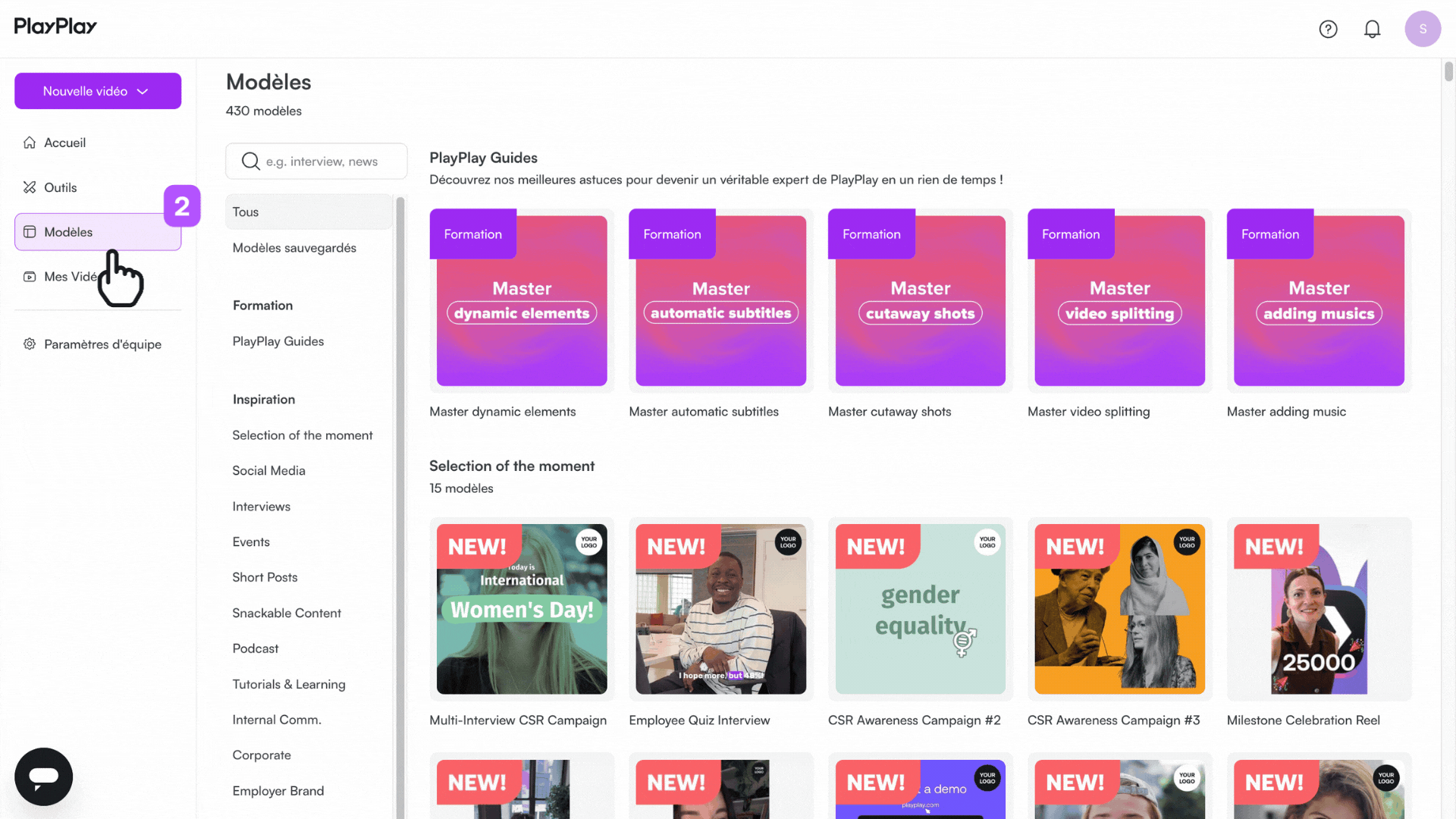The image size is (1456, 819).
Task: Open gender equality template thumbnail
Action: pyautogui.click(x=921, y=609)
